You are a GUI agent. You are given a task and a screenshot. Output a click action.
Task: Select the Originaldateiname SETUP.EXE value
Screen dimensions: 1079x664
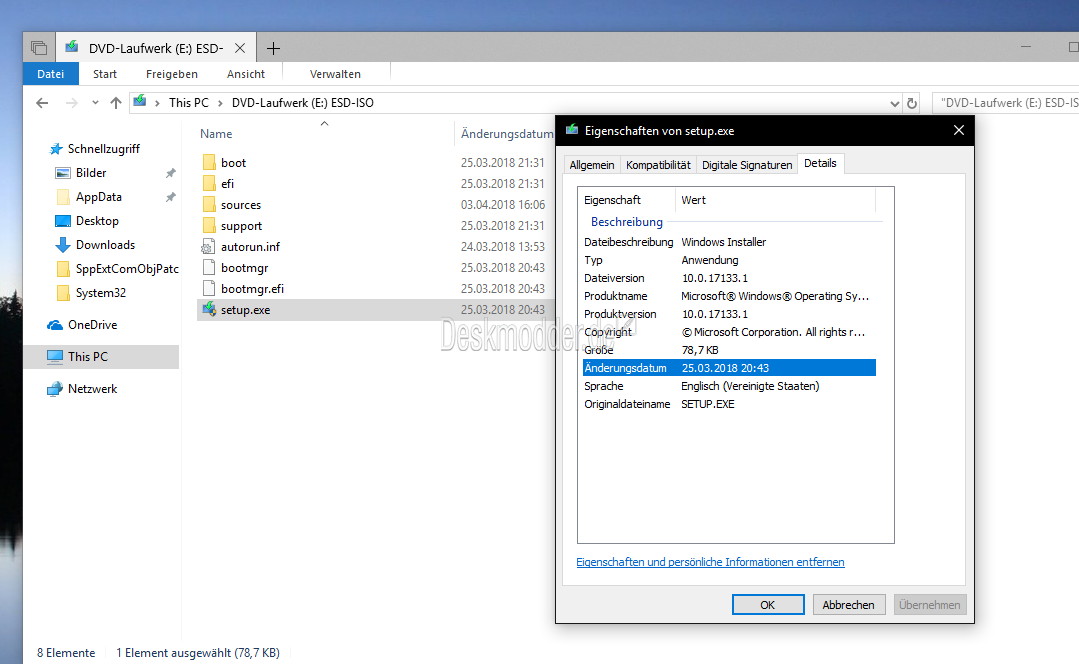click(x=707, y=404)
